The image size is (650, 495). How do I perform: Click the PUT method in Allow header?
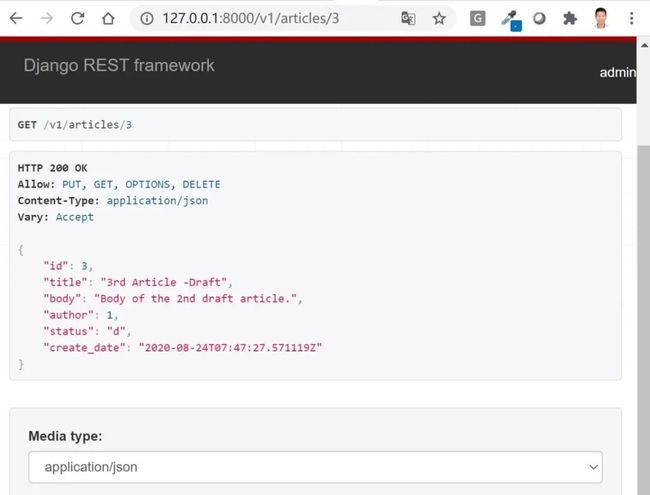[x=71, y=184]
